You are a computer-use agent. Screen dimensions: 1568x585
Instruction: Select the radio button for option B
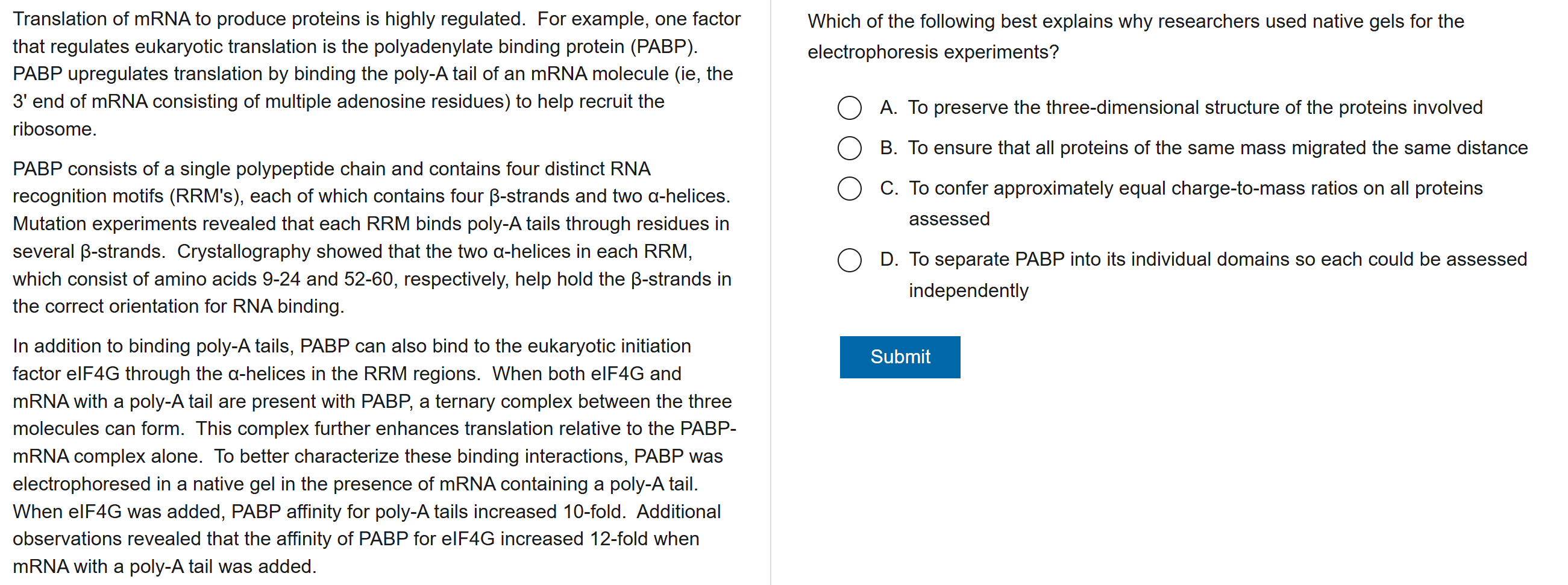(849, 148)
